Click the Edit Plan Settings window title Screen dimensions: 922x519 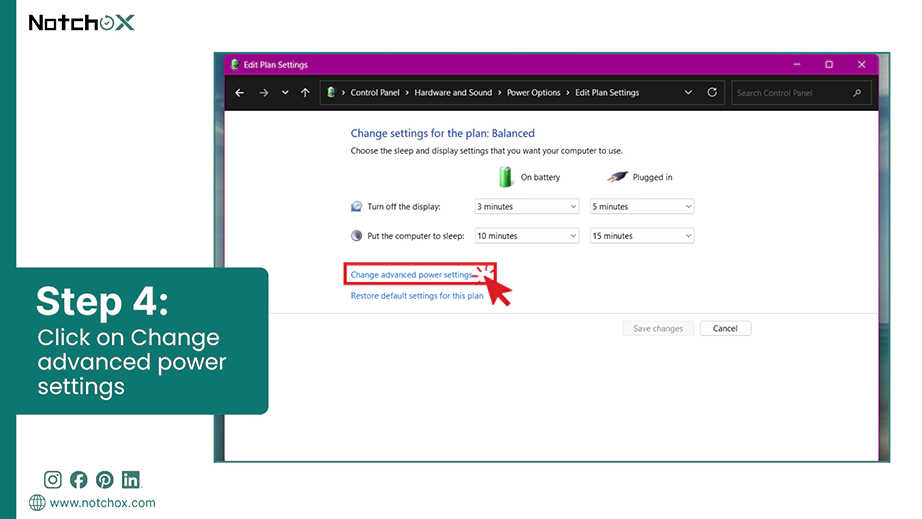tap(275, 65)
